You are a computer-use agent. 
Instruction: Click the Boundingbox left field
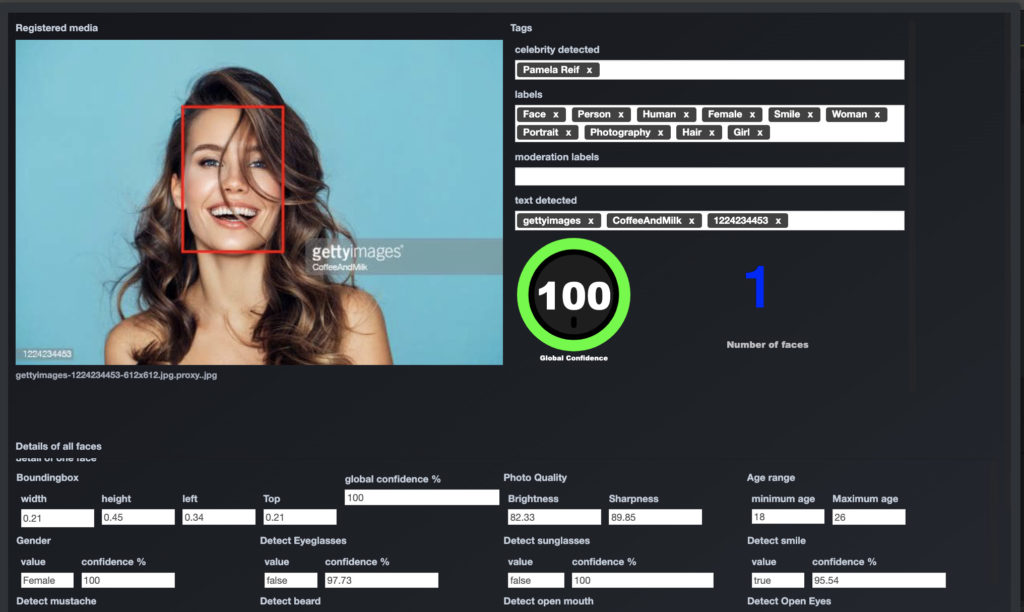coord(219,517)
